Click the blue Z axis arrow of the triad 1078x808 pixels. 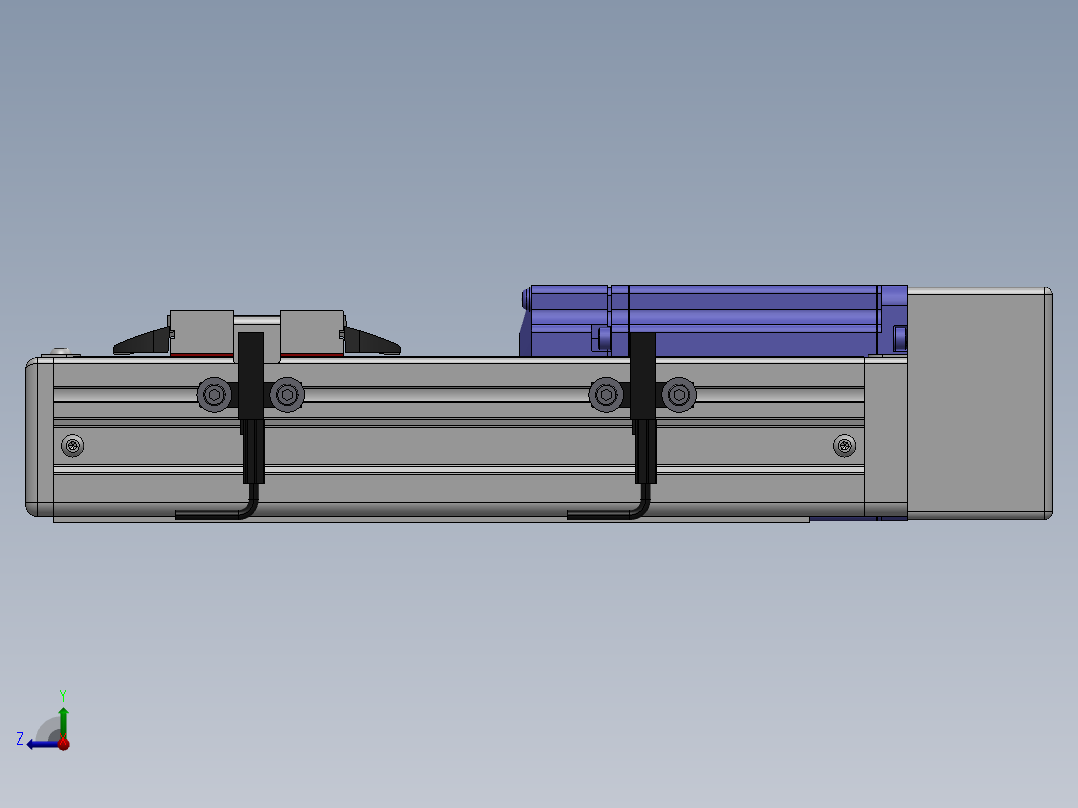tap(41, 744)
